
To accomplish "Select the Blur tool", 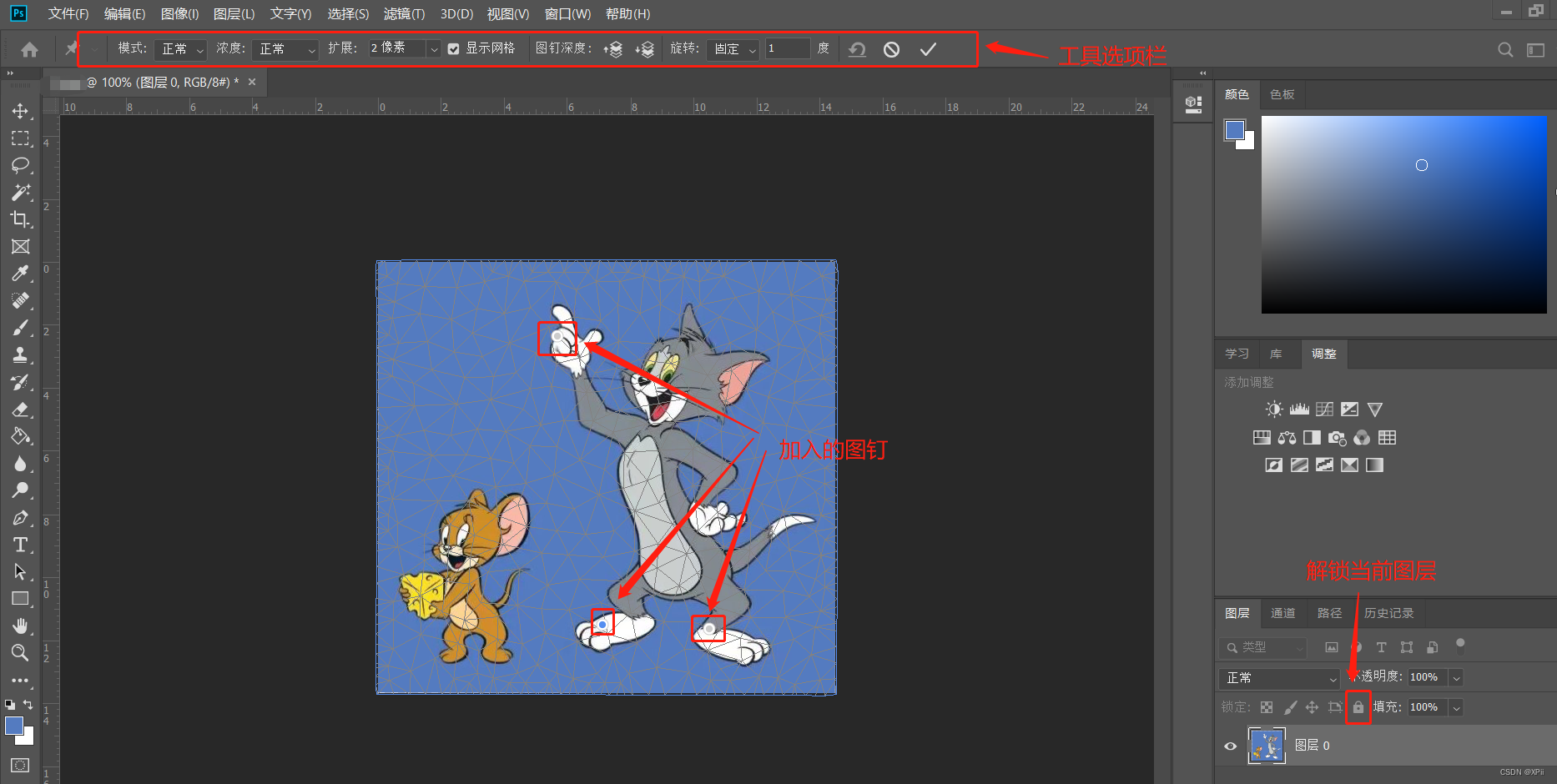I will pos(20,464).
